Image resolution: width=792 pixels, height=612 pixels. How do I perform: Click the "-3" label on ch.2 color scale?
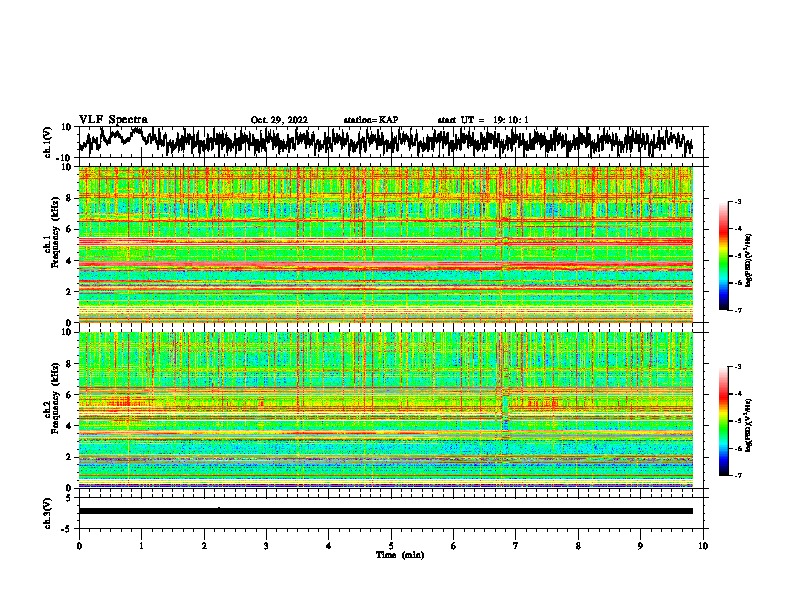(x=738, y=367)
